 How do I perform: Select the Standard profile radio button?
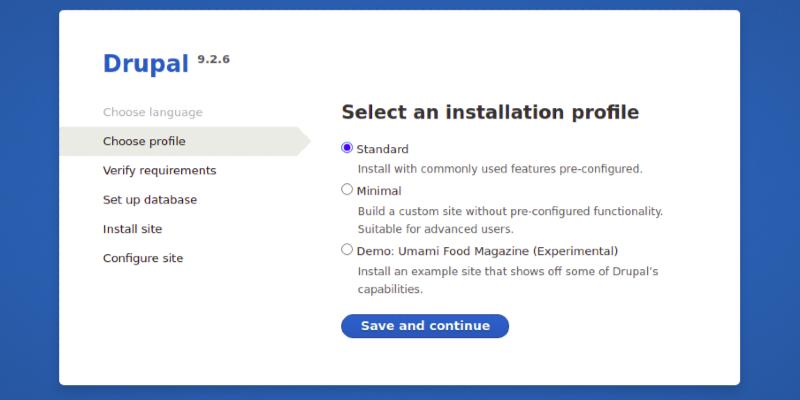(347, 148)
